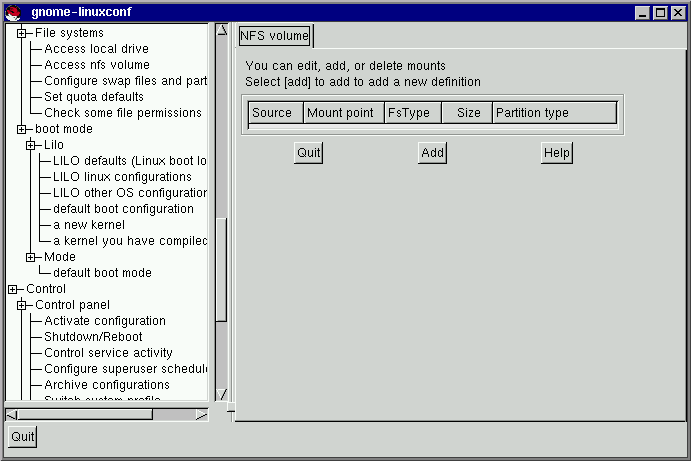Select the NFS volume tab
Viewport: 691px width, 461px height.
tap(274, 36)
